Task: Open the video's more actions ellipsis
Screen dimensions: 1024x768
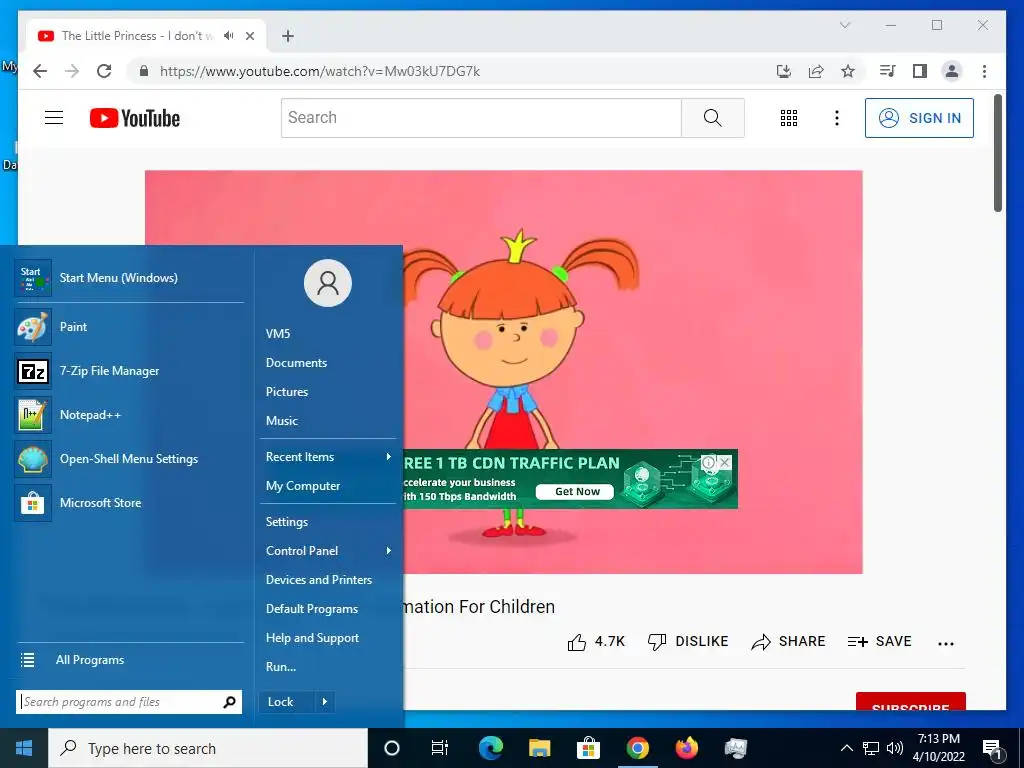Action: (946, 643)
